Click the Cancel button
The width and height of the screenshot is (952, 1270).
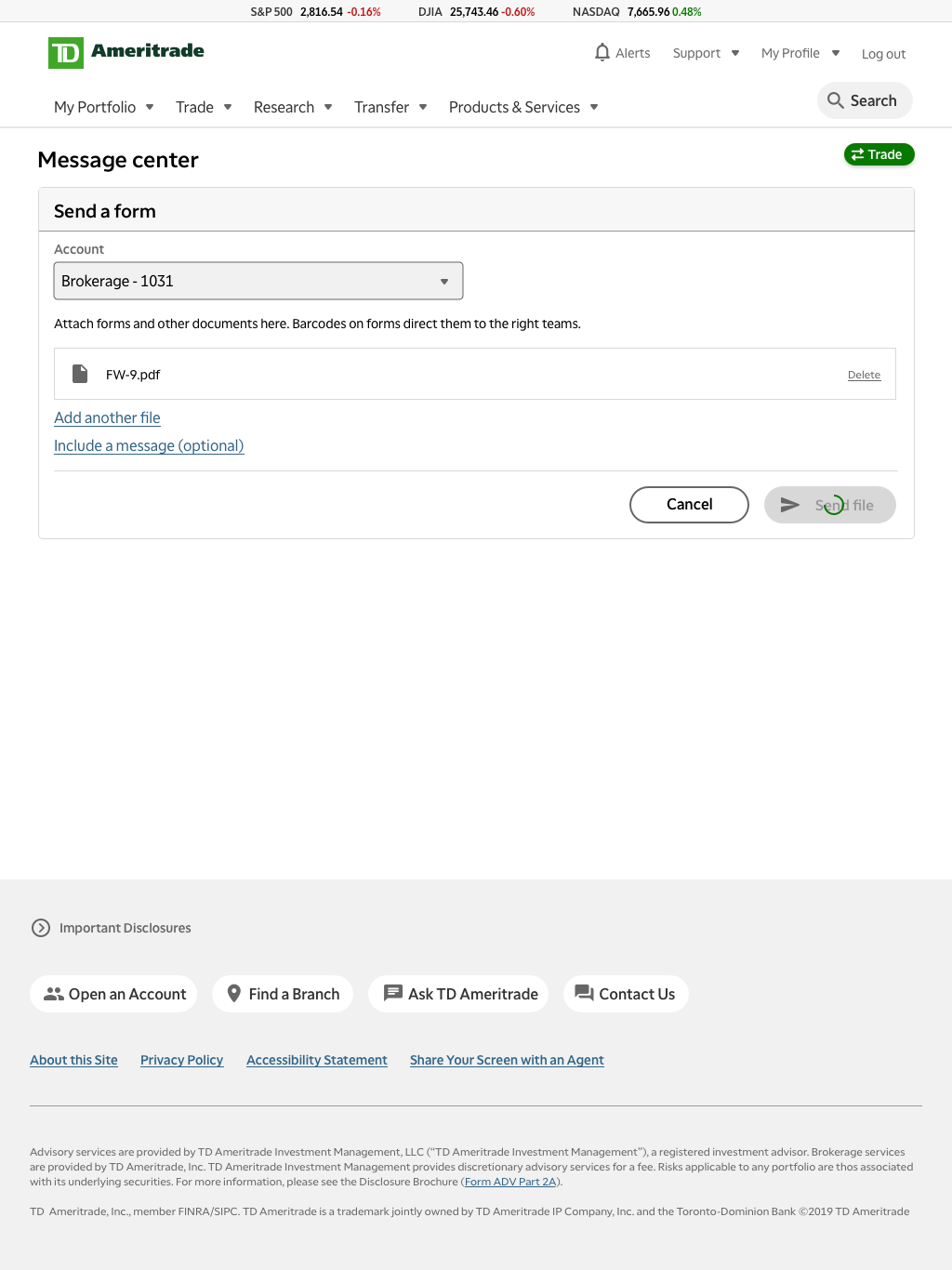tap(689, 505)
